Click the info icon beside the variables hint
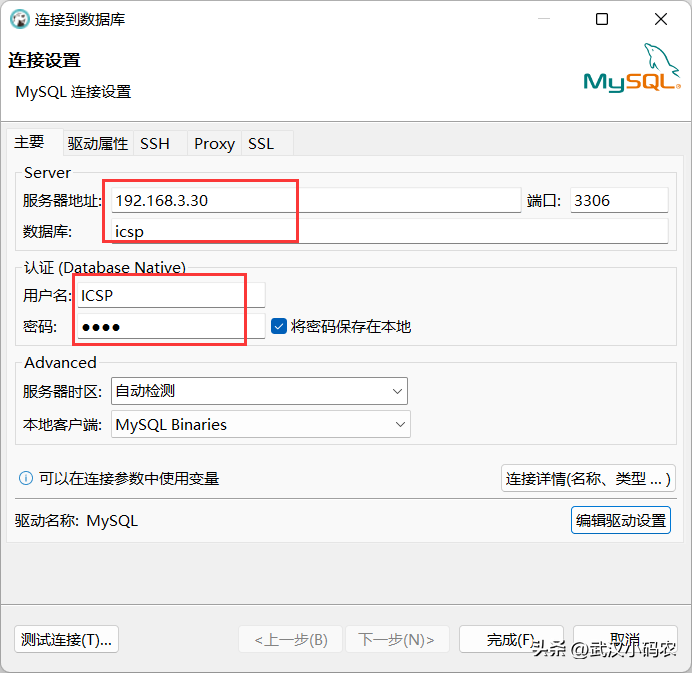Viewport: 692px width, 673px height. (x=26, y=478)
